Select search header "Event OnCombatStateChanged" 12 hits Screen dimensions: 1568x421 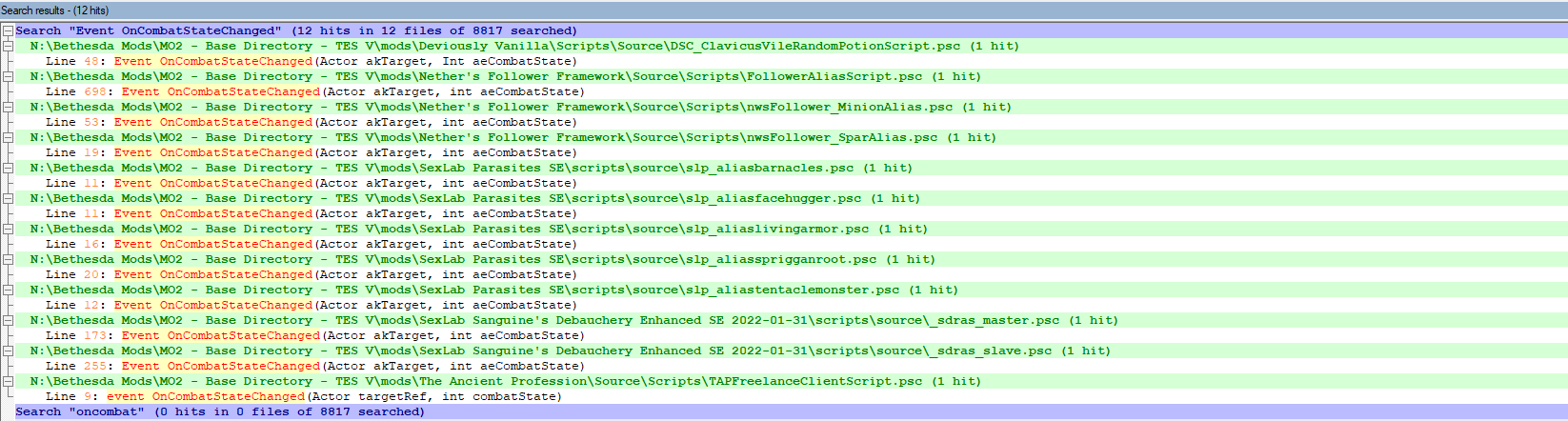click(296, 30)
